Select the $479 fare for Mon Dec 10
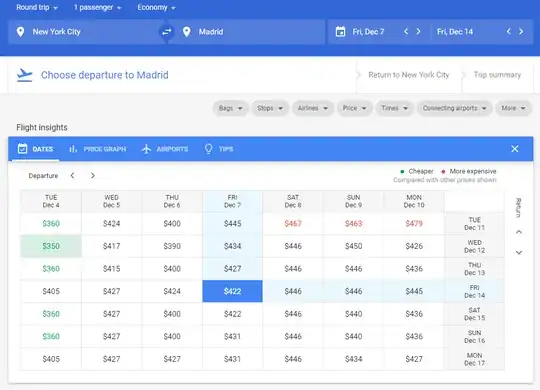540x390 pixels. 414,224
